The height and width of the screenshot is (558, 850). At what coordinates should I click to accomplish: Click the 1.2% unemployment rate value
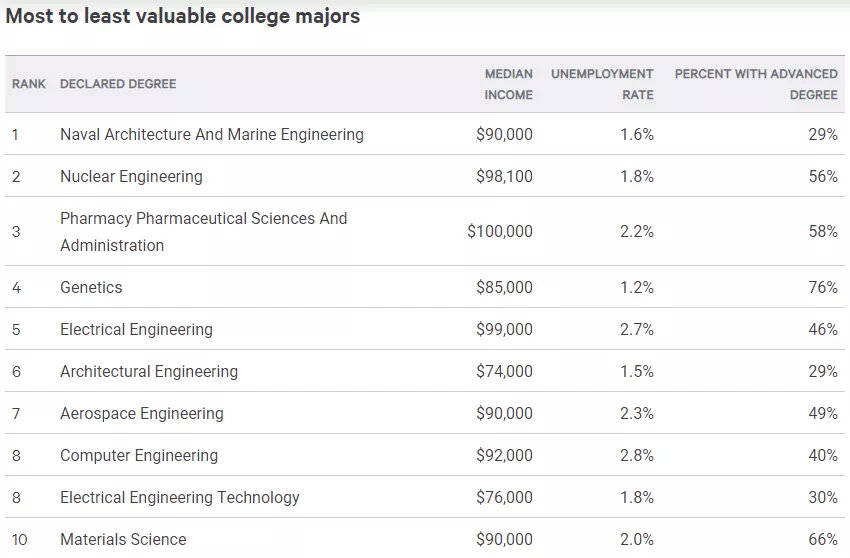(637, 287)
